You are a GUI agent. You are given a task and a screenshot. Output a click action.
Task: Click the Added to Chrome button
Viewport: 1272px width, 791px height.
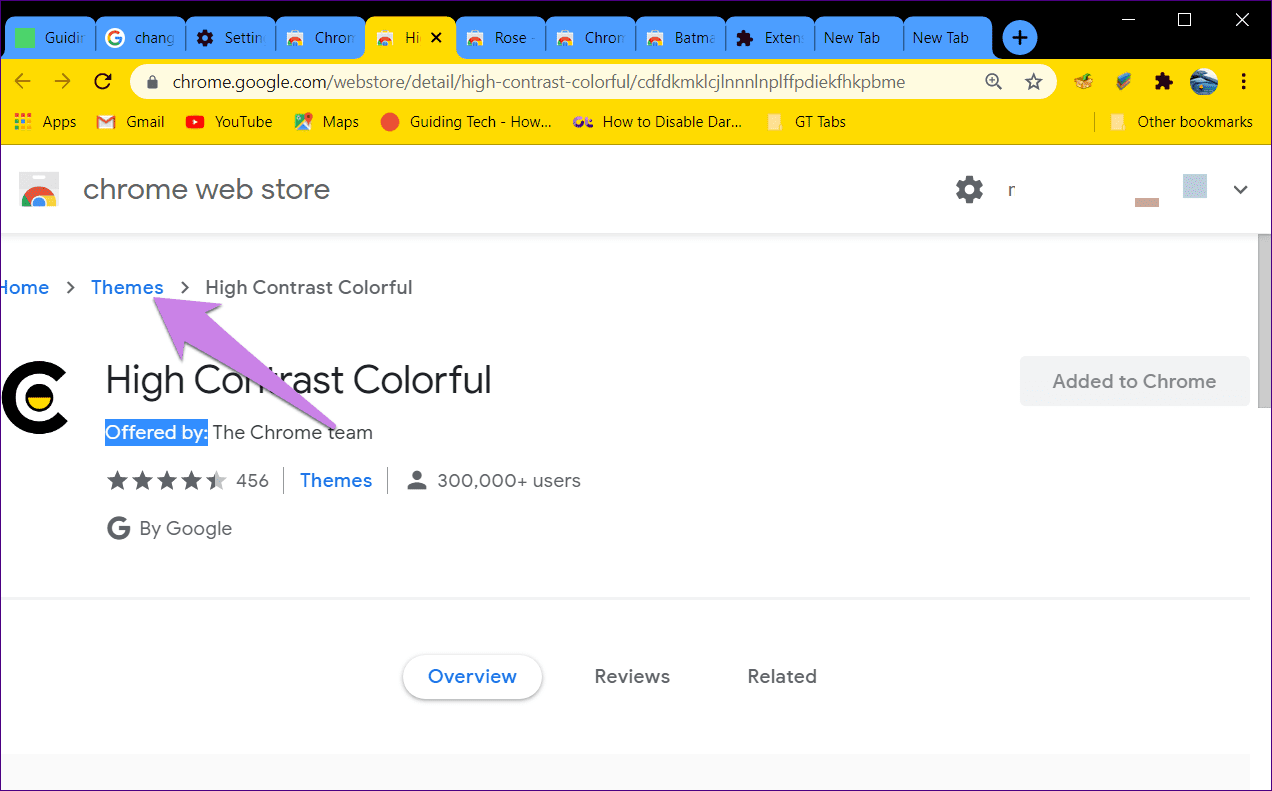pyautogui.click(x=1134, y=381)
